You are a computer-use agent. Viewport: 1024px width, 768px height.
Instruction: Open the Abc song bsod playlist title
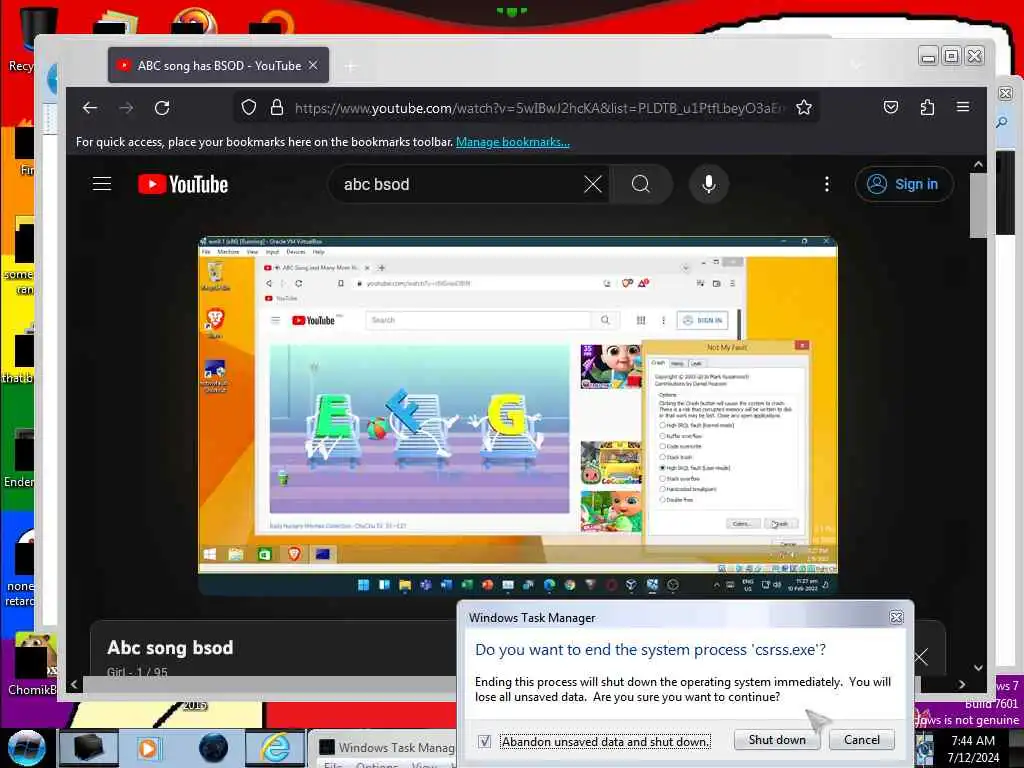click(170, 648)
